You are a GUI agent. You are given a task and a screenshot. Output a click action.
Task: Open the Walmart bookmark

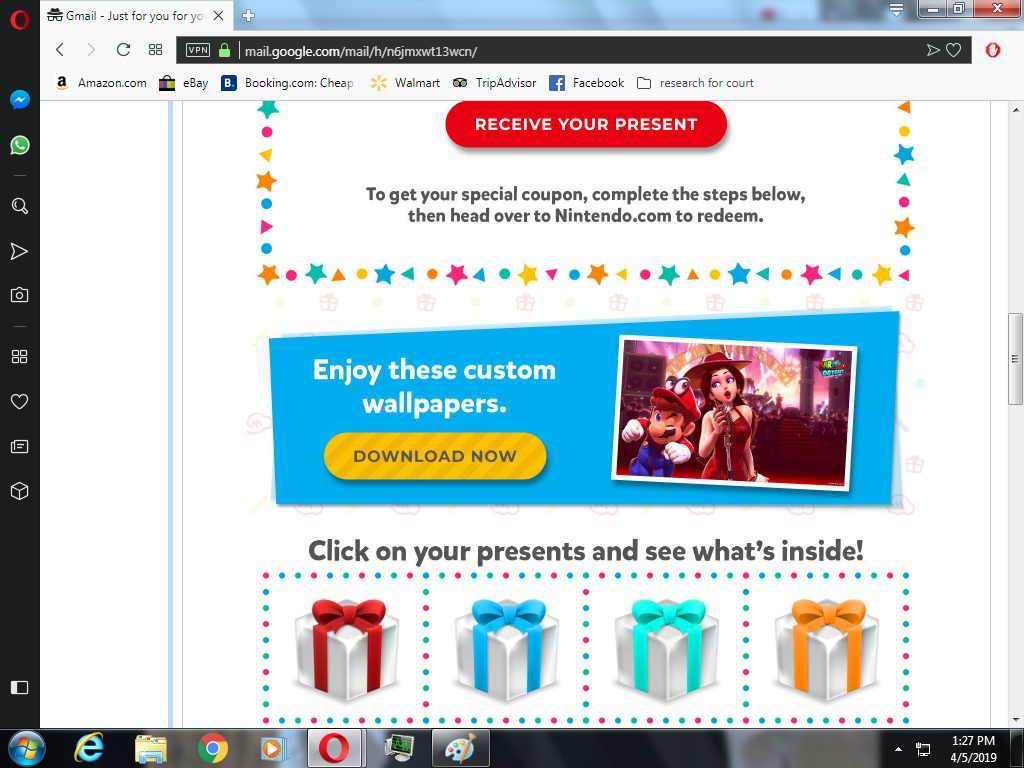pyautogui.click(x=405, y=83)
